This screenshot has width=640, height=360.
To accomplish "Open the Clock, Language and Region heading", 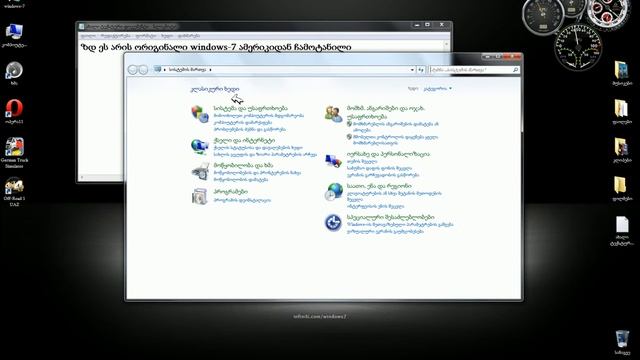I will tap(379, 186).
